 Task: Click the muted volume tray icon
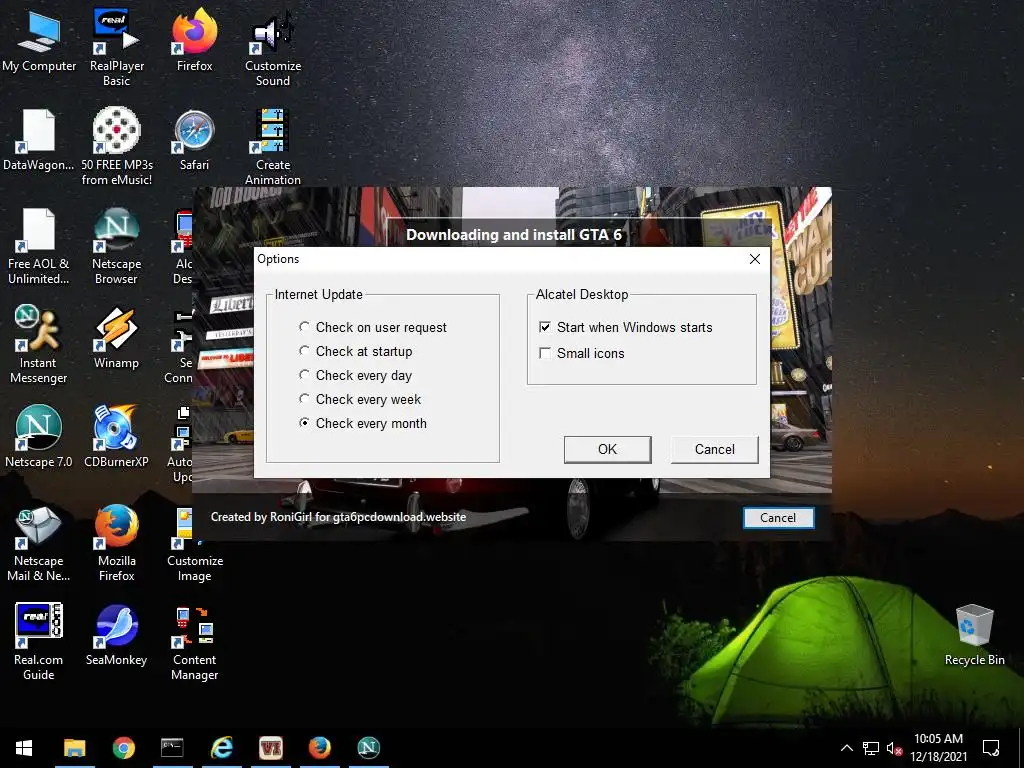point(895,748)
